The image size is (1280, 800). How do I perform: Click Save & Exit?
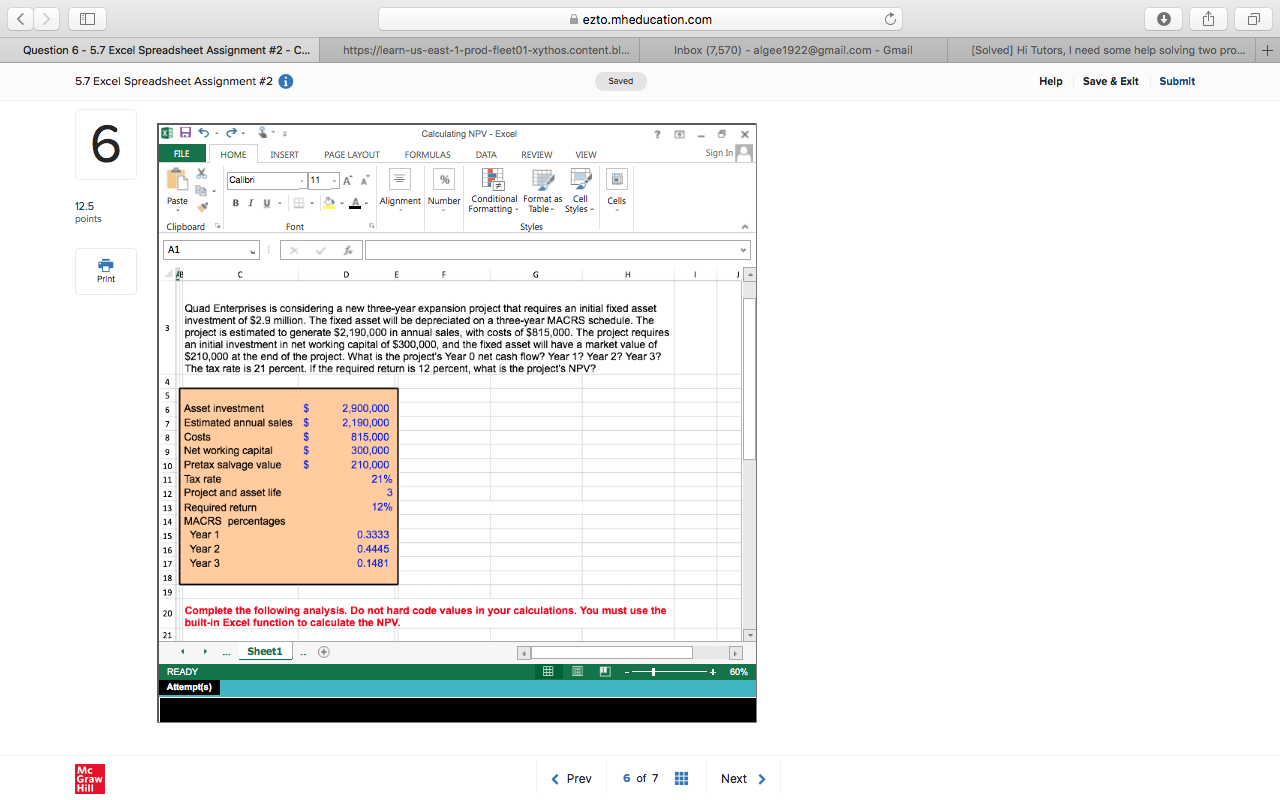(x=1110, y=81)
